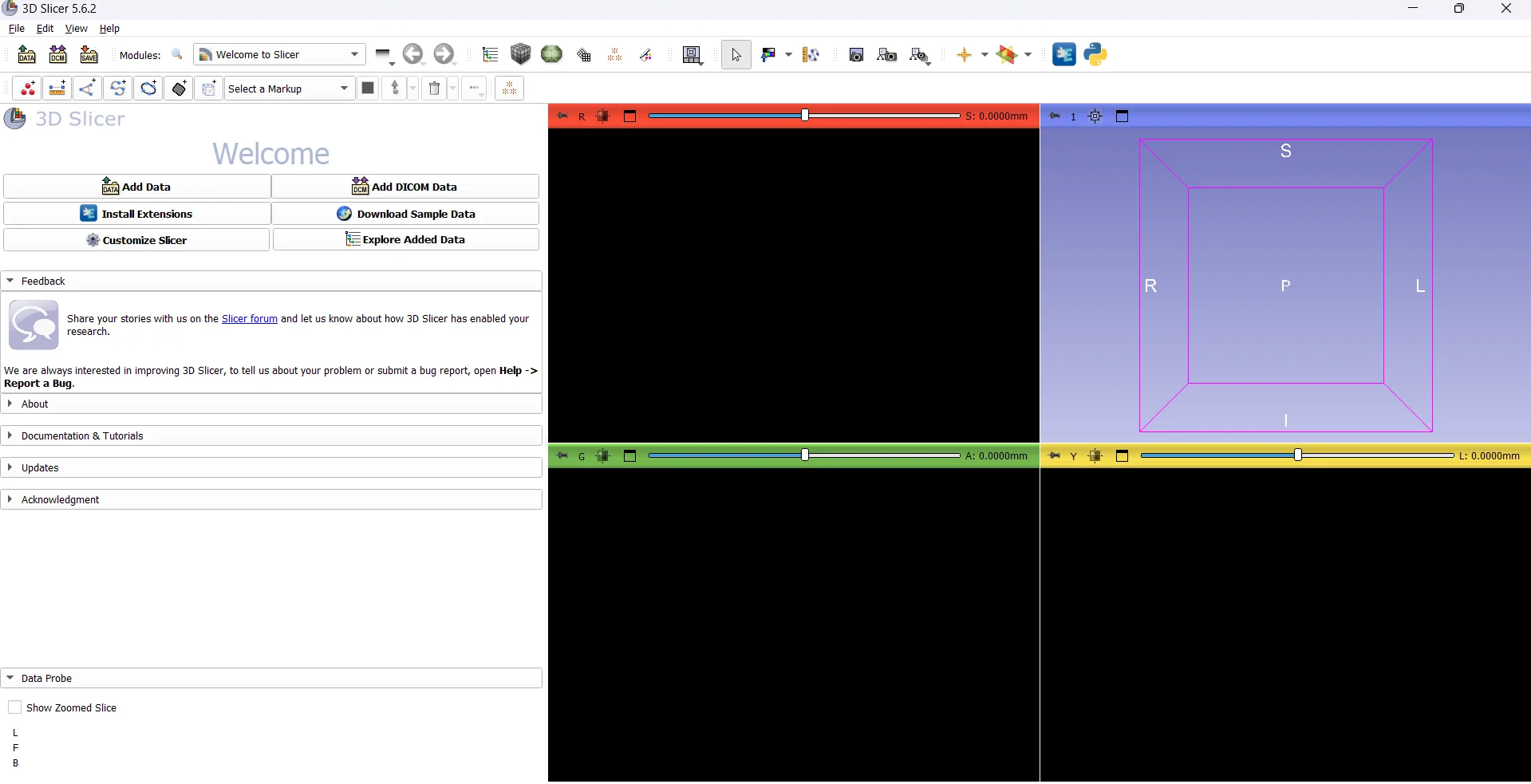Enable the Show Zoomed Slice checkbox
This screenshot has width=1531, height=784.
[x=14, y=707]
